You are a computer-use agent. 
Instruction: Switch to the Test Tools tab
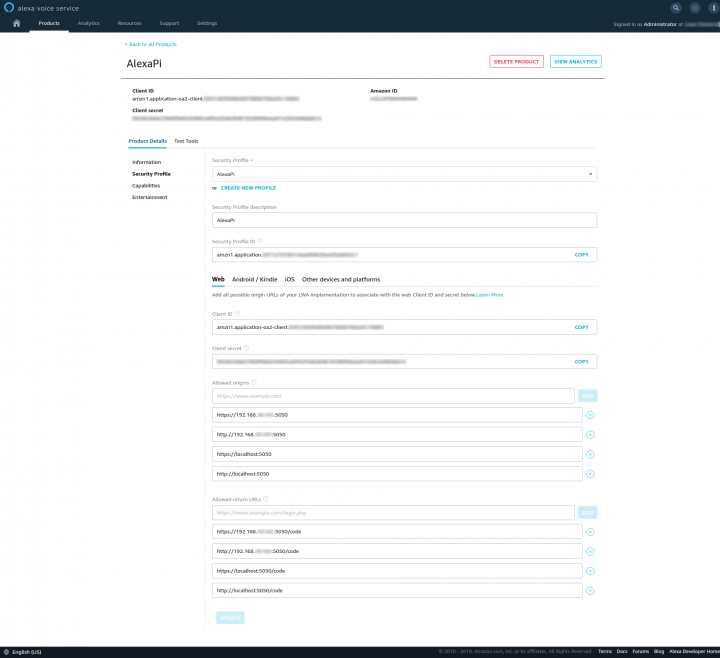pyautogui.click(x=186, y=141)
